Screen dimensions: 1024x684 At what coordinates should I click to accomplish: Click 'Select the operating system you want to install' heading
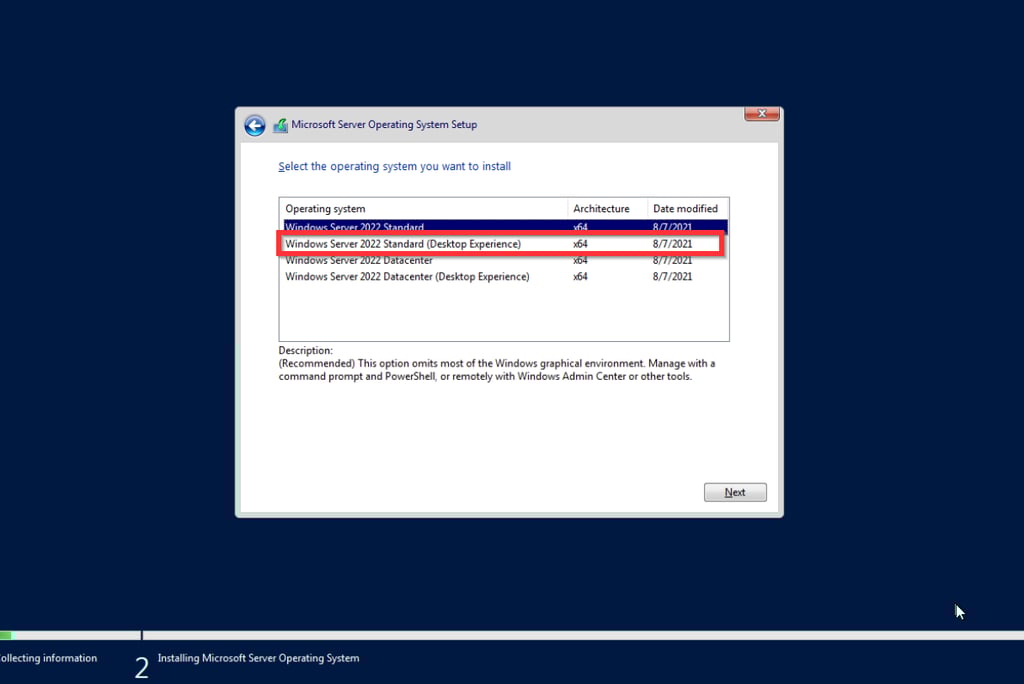point(394,166)
